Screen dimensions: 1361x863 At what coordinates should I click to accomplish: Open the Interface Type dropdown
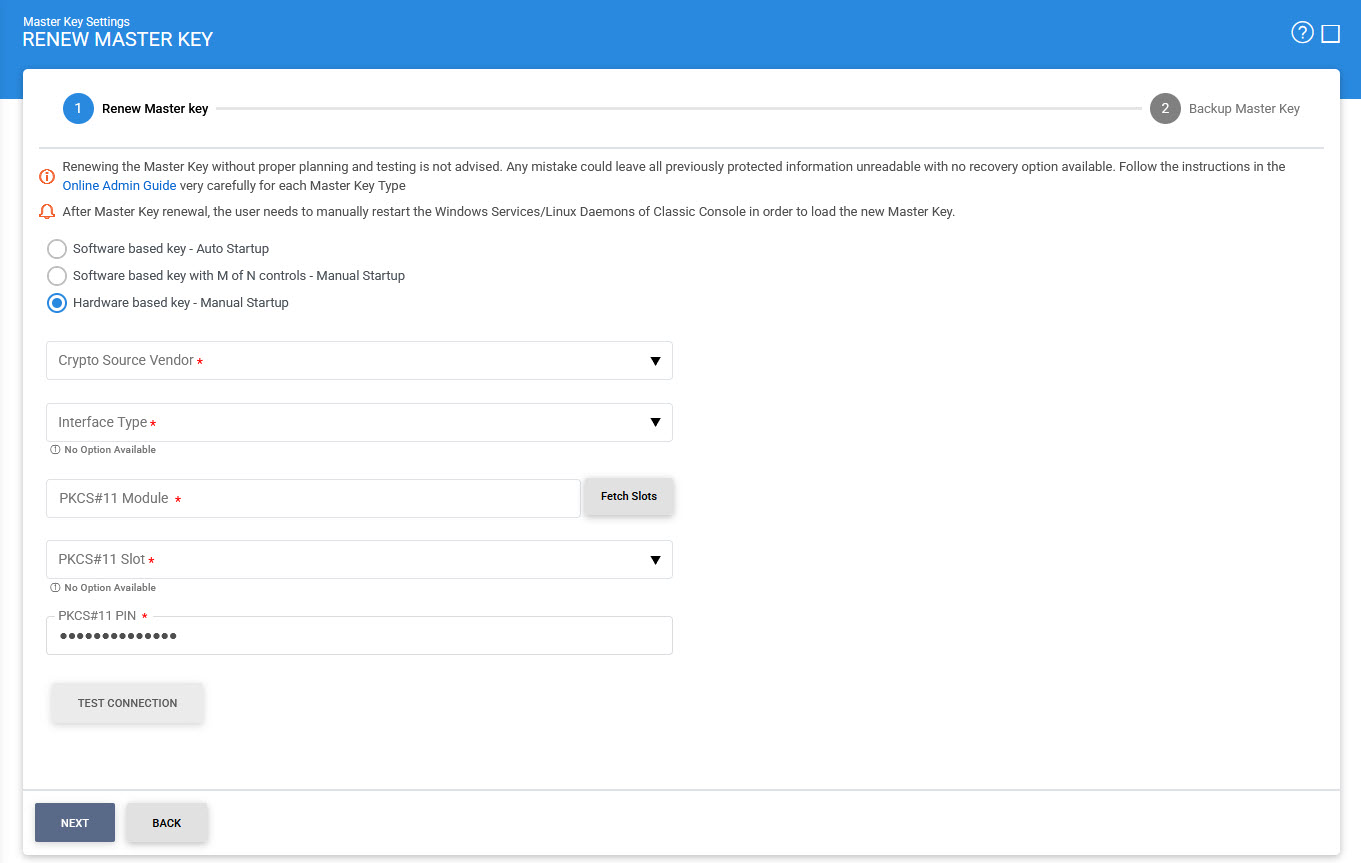click(359, 423)
